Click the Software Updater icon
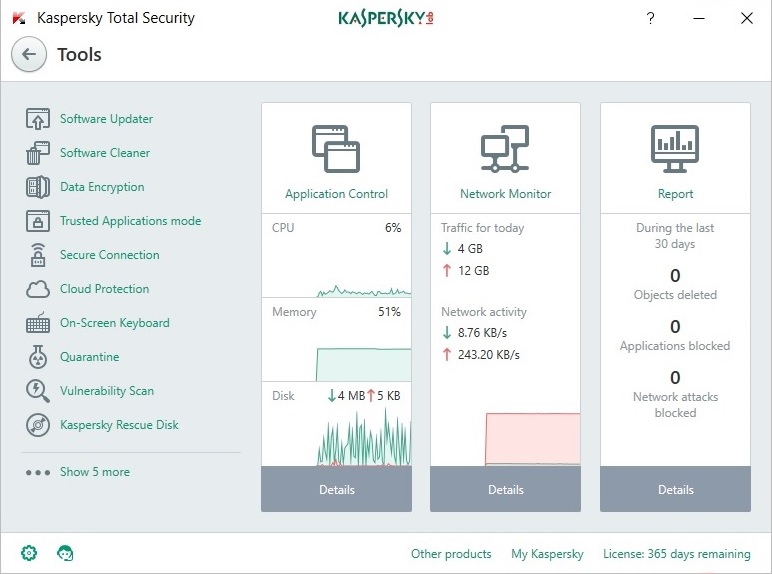Screen dimensions: 772x574 tap(38, 119)
